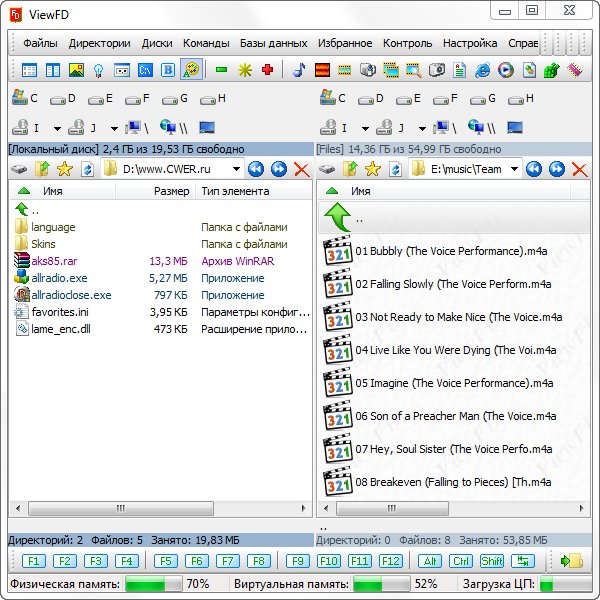600x600 pixels.
Task: Click right panel red X icon
Action: tap(578, 169)
